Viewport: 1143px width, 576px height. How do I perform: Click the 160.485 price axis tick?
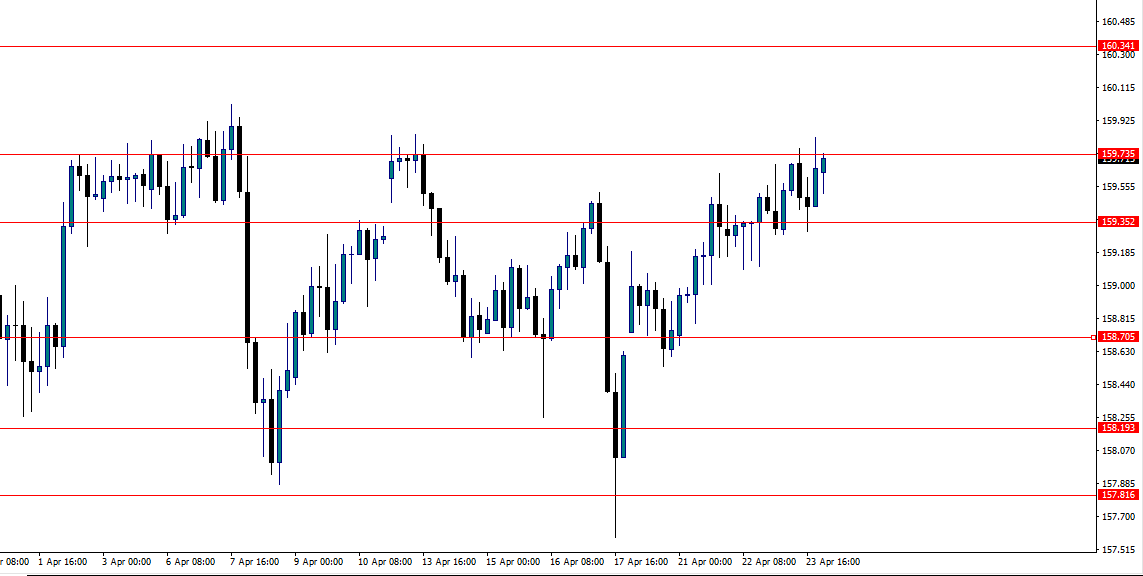coord(1118,22)
